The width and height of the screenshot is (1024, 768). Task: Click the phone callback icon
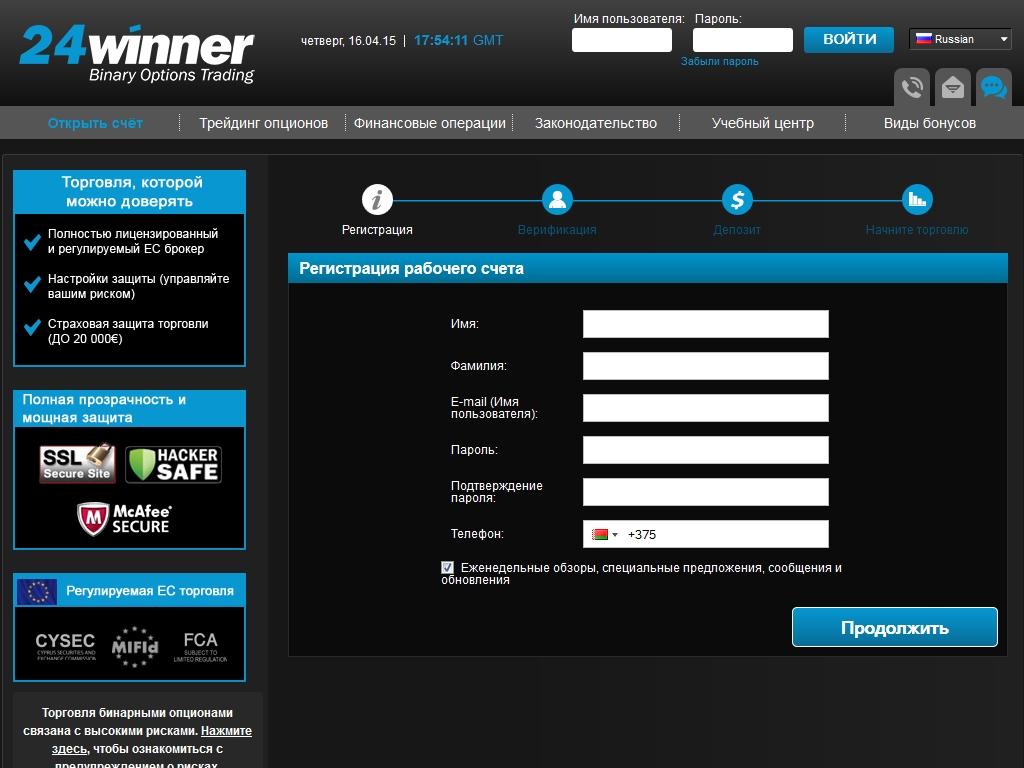912,88
